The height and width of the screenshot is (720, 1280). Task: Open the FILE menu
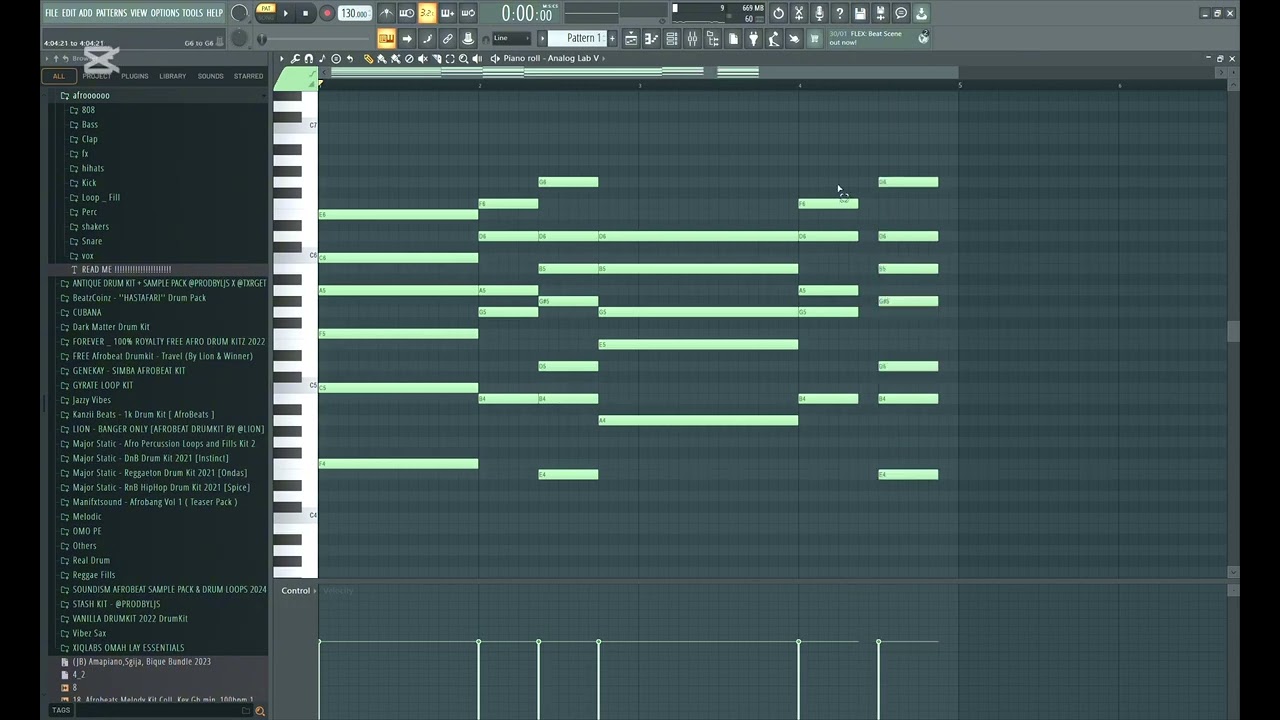coord(52,13)
